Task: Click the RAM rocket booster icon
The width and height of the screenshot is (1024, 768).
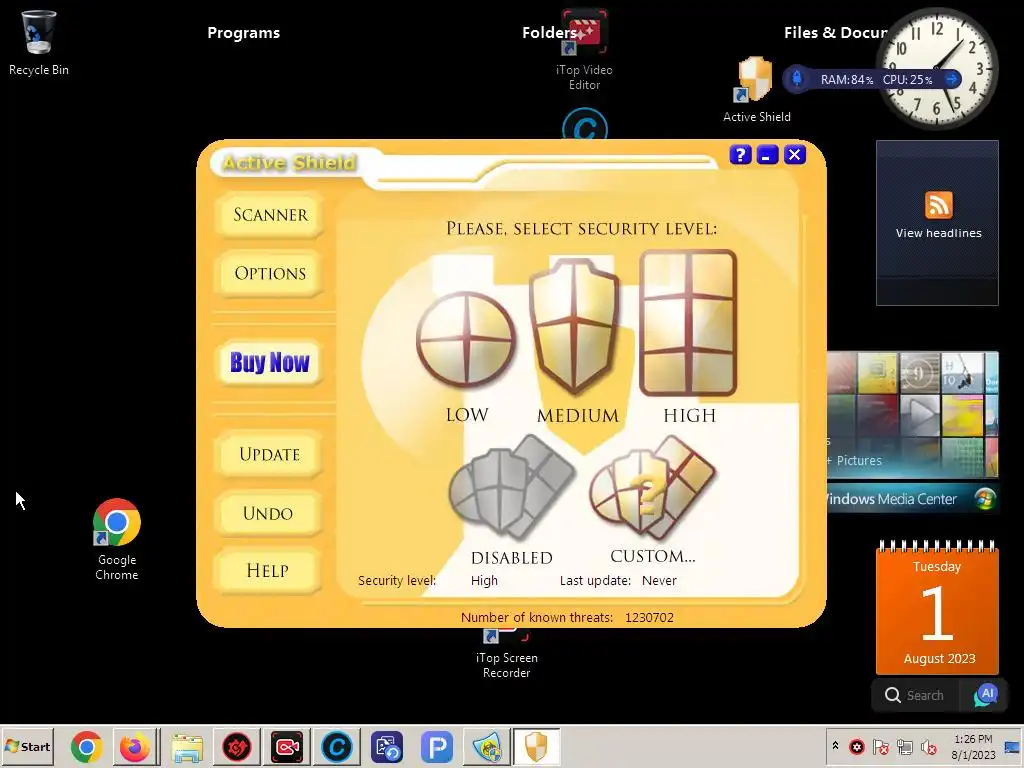Action: (797, 79)
